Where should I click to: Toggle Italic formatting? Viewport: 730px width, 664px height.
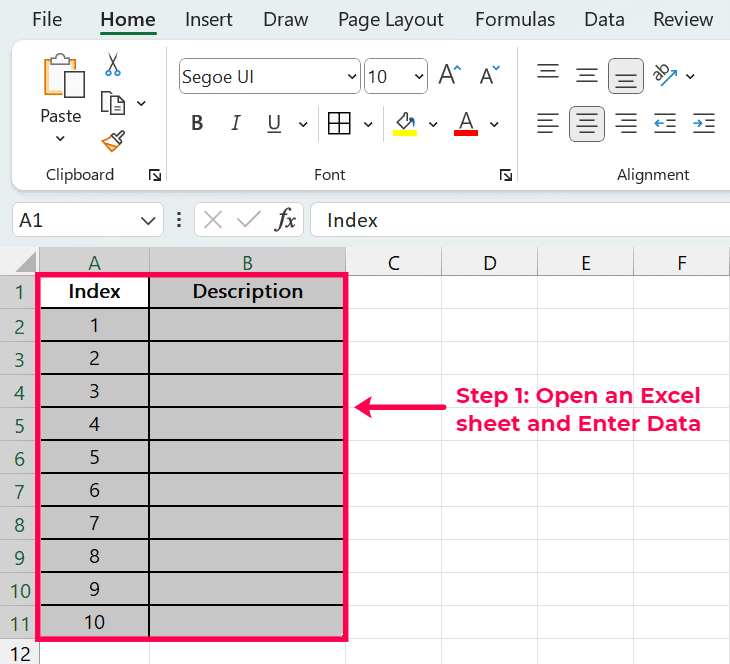pyautogui.click(x=236, y=123)
